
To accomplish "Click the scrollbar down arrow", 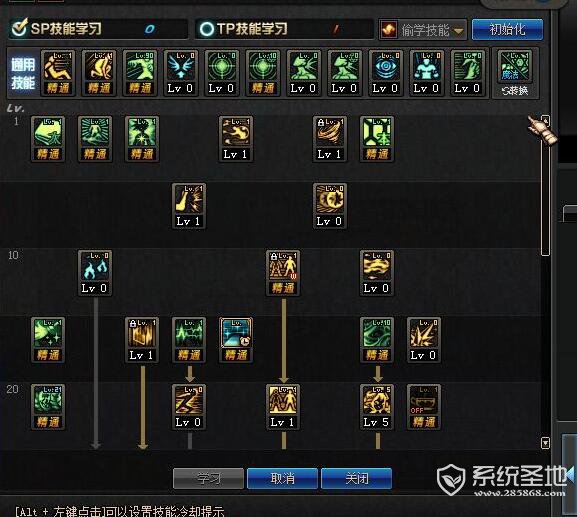I will [546, 443].
